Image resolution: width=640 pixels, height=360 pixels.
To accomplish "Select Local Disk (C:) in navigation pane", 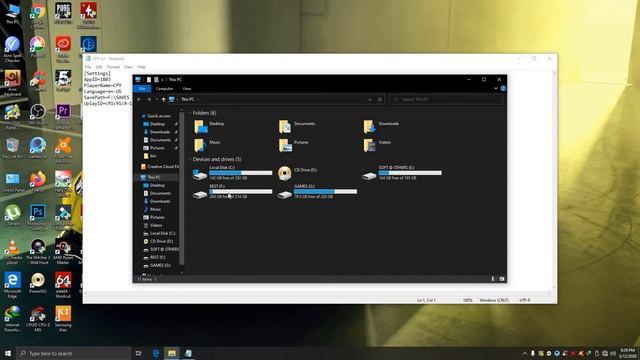I will [159, 233].
